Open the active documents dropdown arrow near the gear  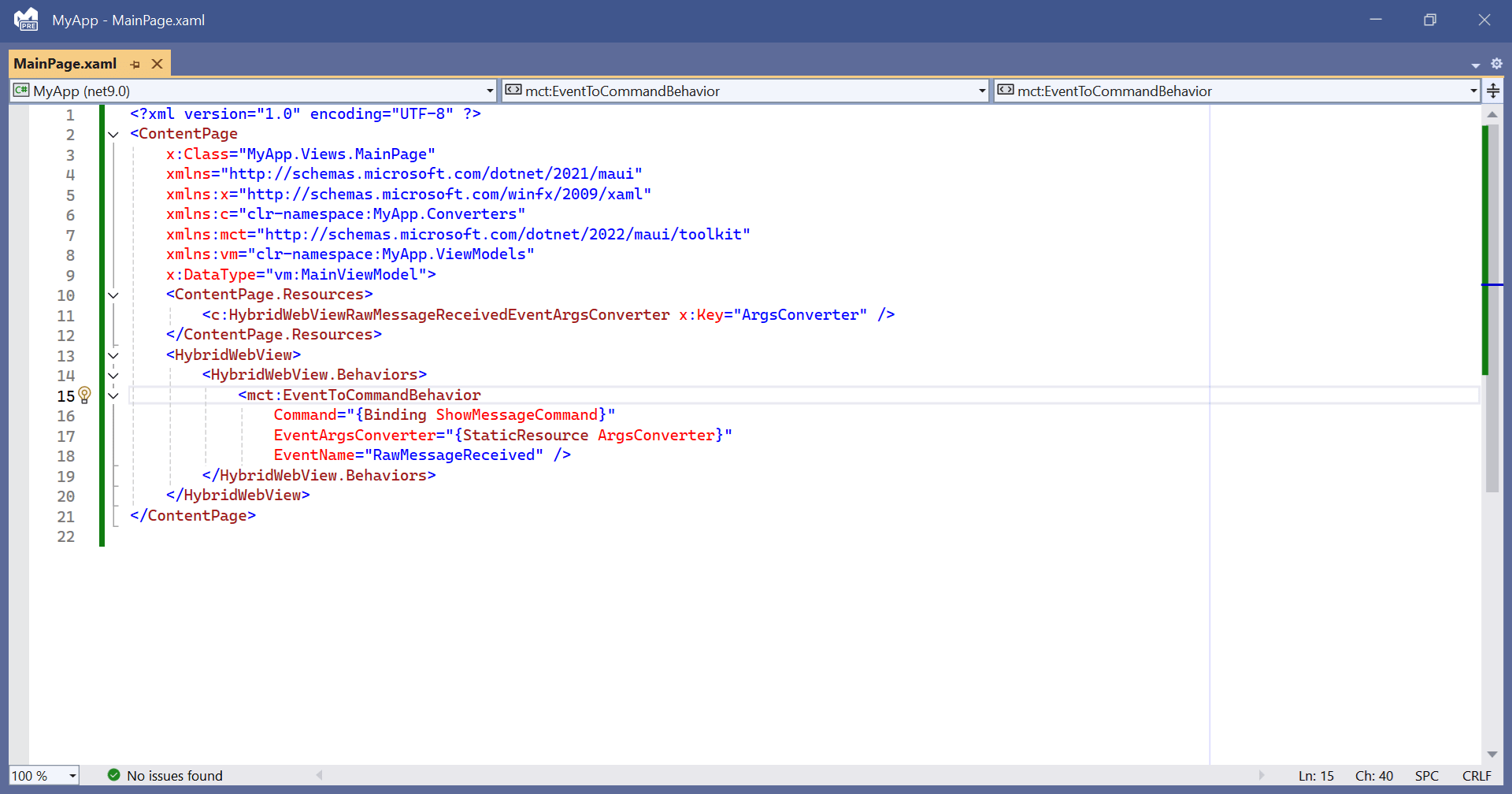point(1474,64)
